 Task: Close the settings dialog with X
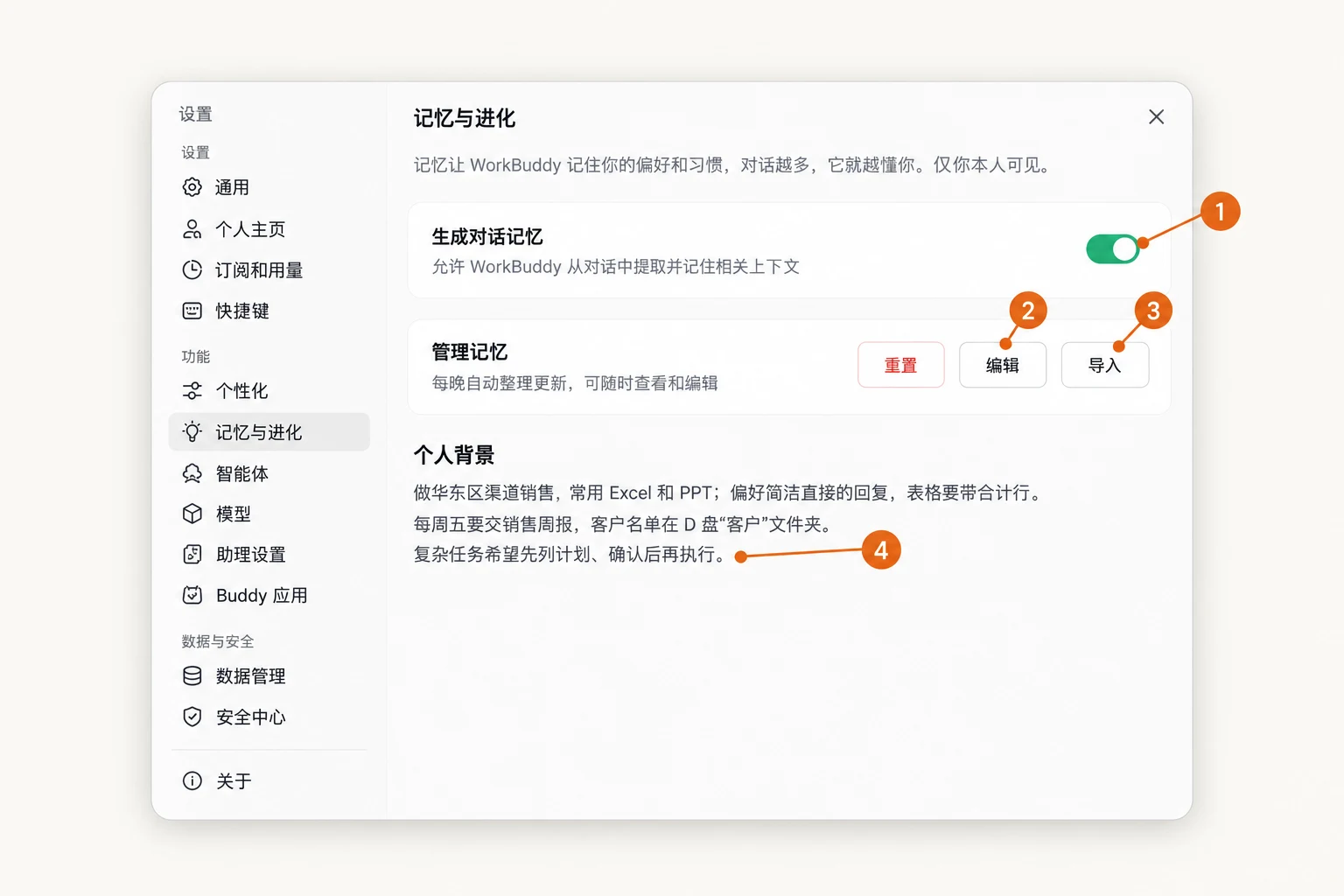[1156, 116]
